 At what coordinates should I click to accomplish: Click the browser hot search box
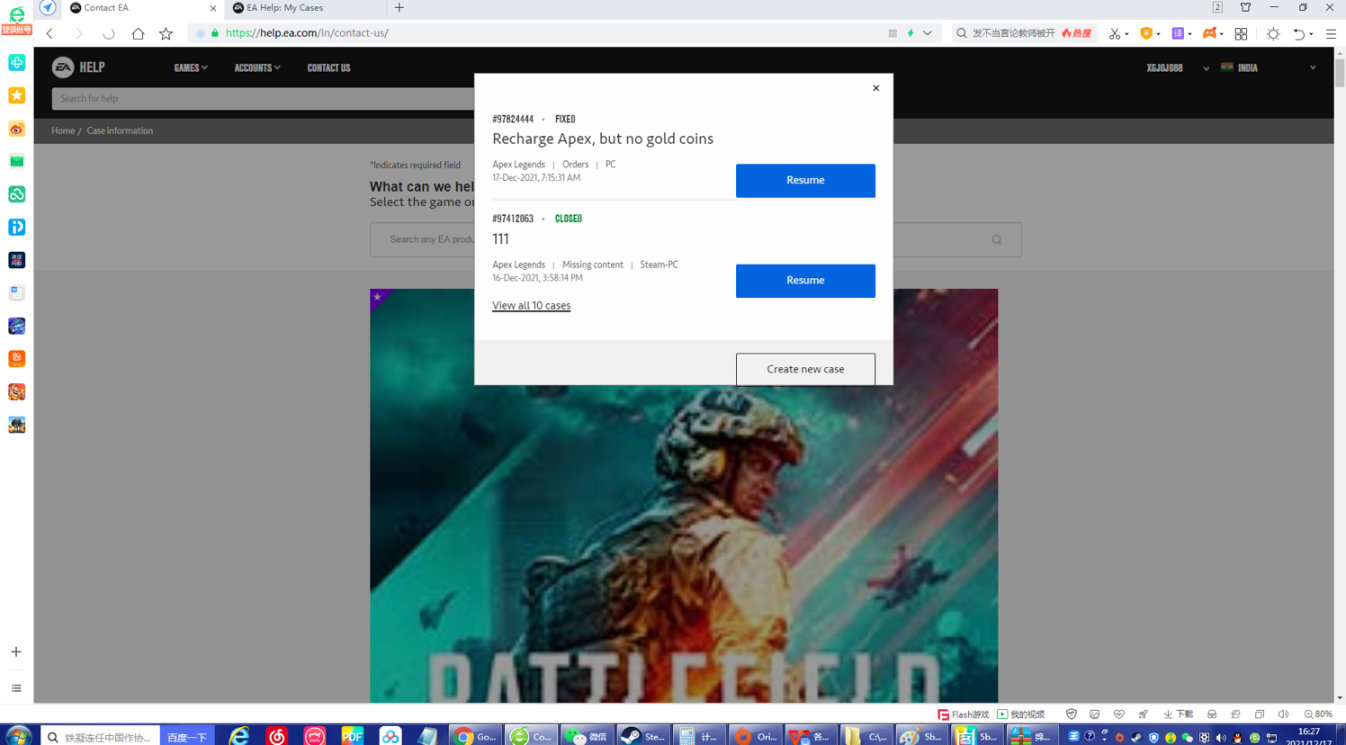(1023, 33)
